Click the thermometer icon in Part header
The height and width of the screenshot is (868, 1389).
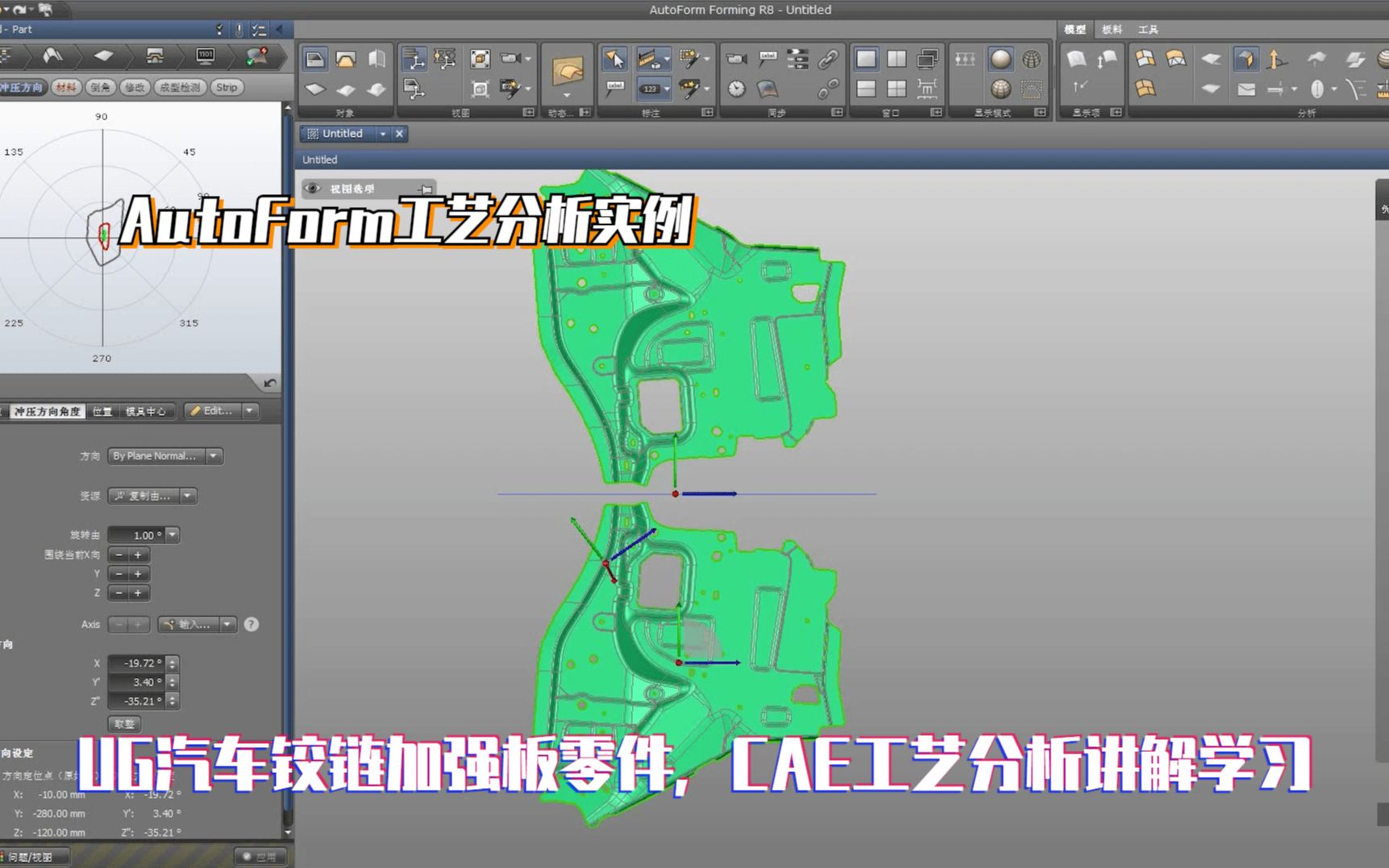point(239,30)
